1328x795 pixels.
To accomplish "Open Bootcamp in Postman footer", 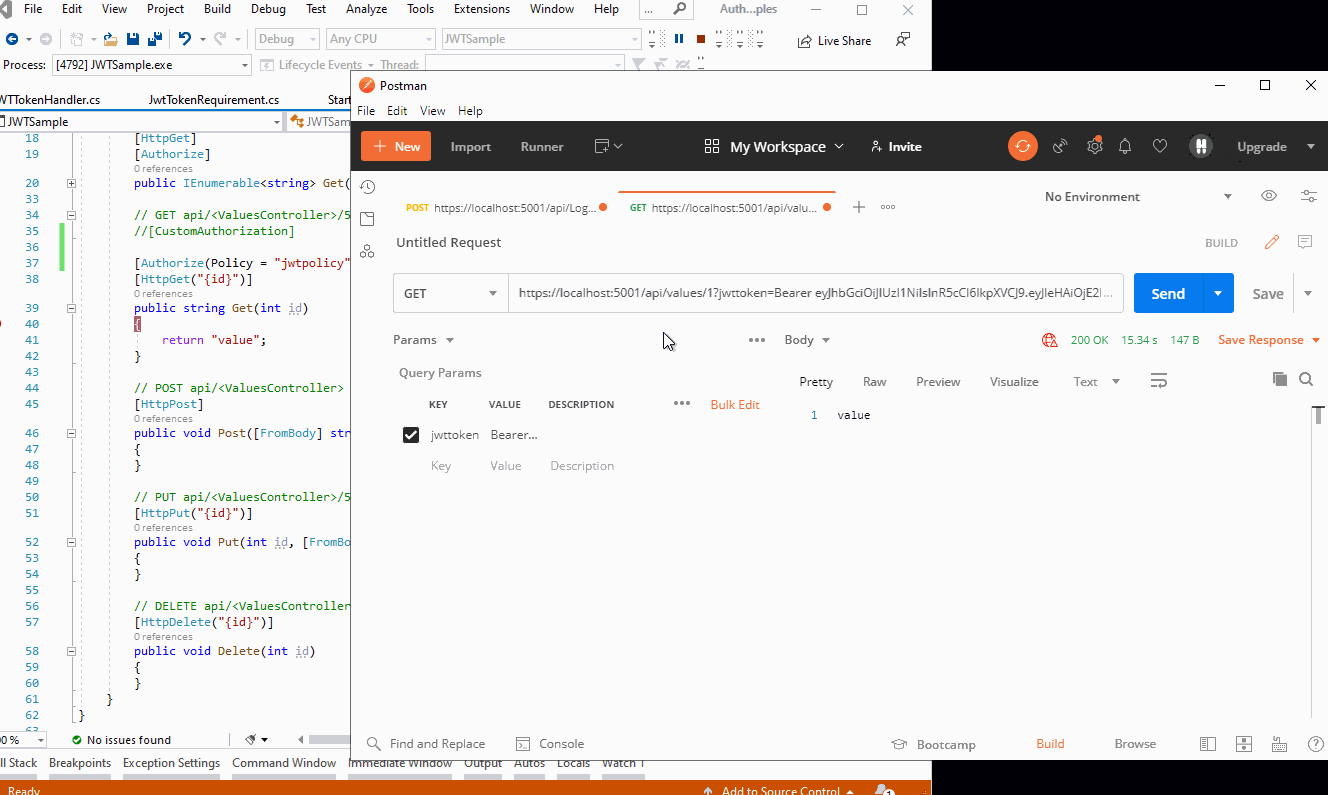I will (x=934, y=744).
